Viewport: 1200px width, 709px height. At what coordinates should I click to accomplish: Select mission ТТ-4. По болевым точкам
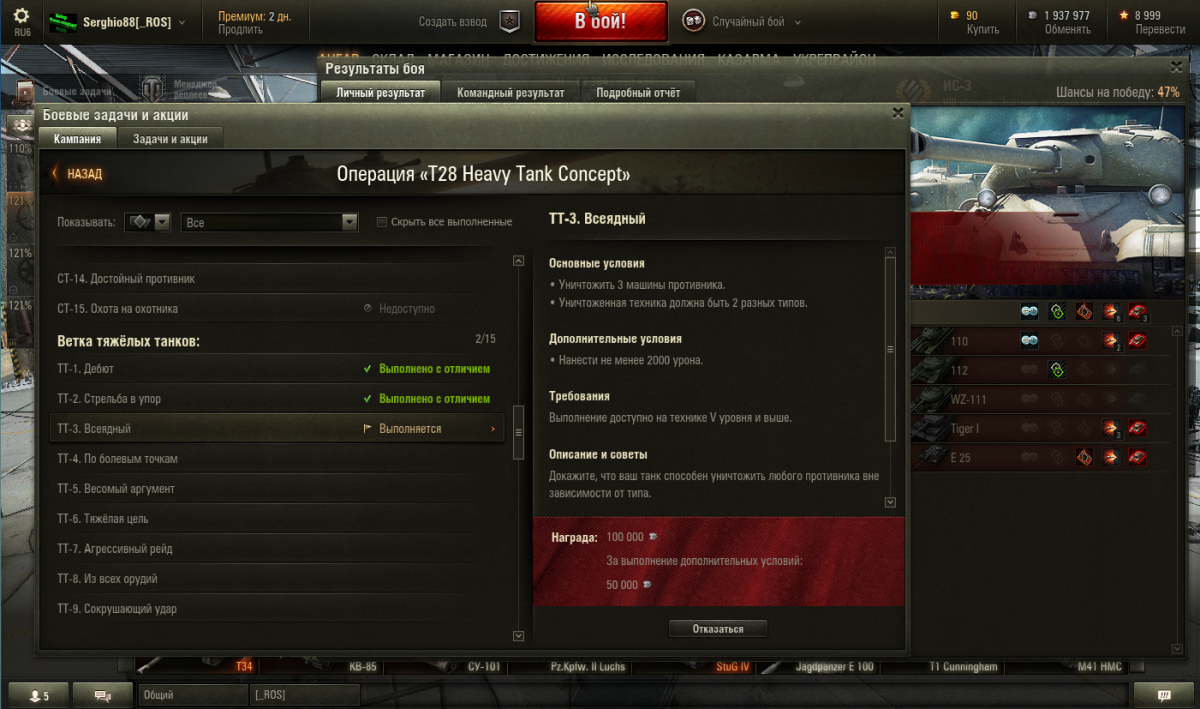click(x=277, y=459)
